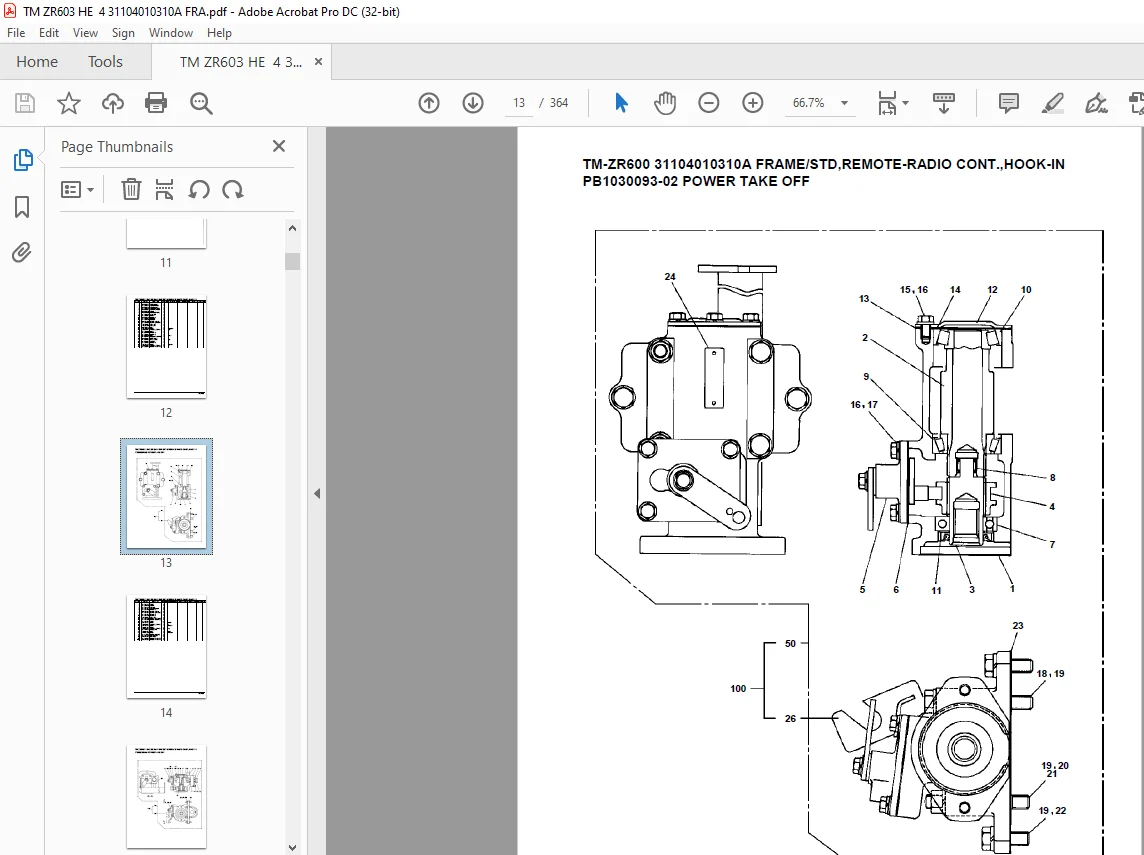This screenshot has width=1144, height=855.
Task: Open the Window menu
Action: coord(171,33)
